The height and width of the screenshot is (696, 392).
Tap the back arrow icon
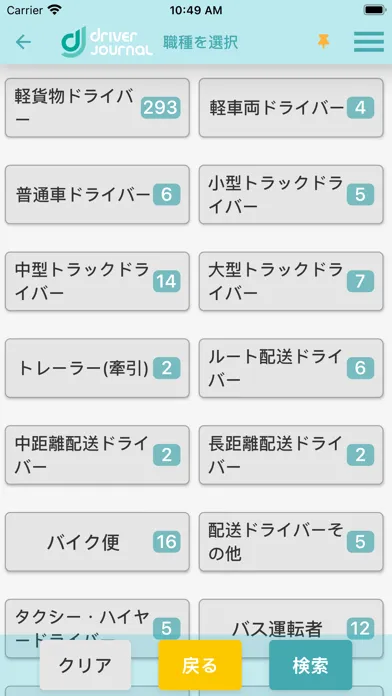pyautogui.click(x=23, y=42)
